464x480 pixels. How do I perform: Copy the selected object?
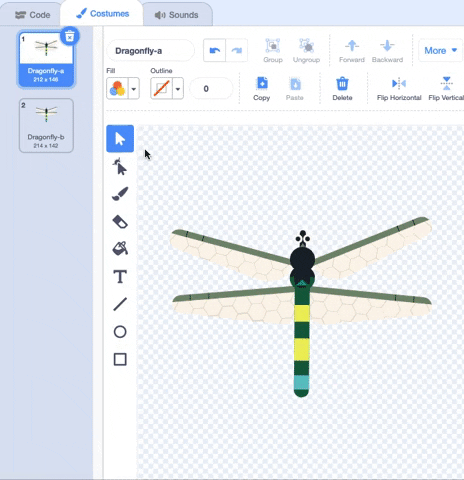tap(262, 89)
